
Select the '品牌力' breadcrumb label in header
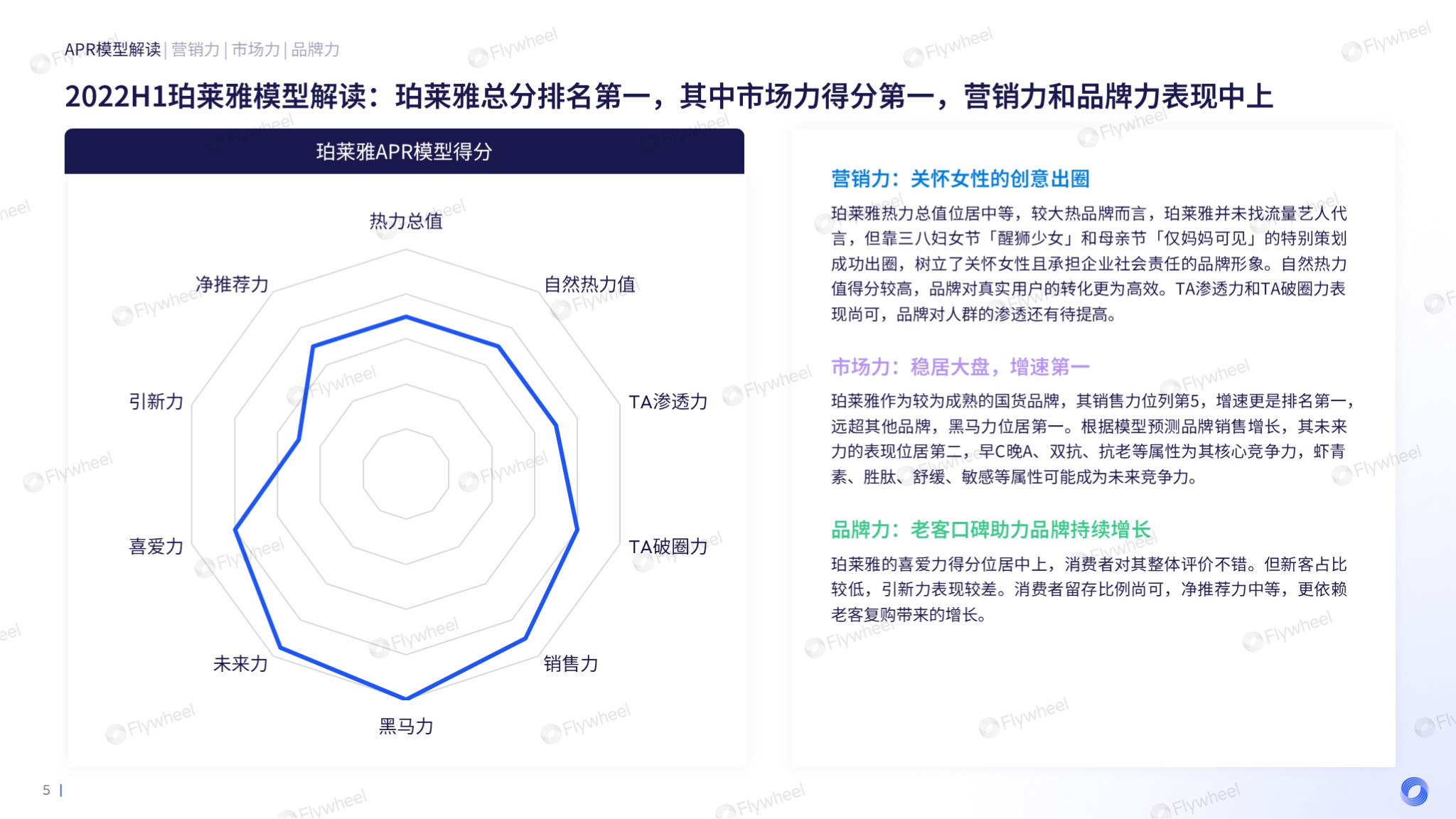pos(315,49)
